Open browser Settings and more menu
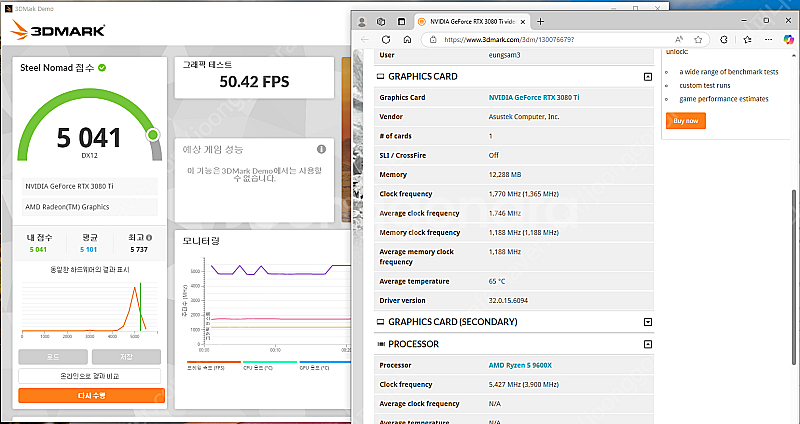800x424 pixels. (x=769, y=39)
